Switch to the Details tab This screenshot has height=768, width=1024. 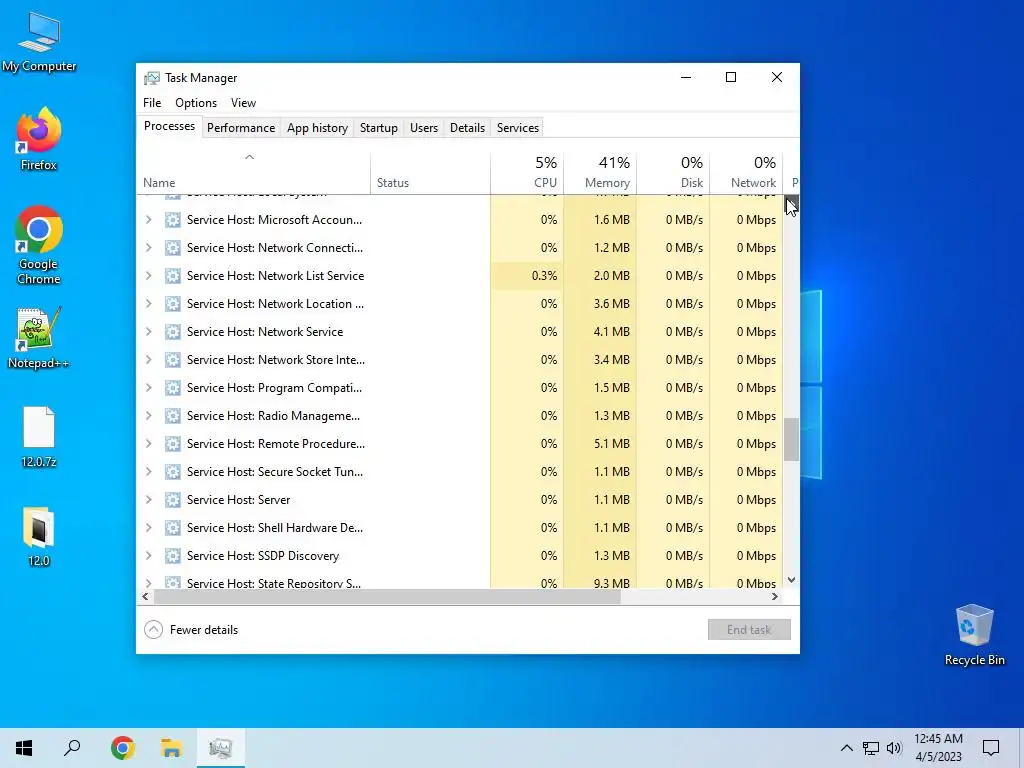point(468,128)
